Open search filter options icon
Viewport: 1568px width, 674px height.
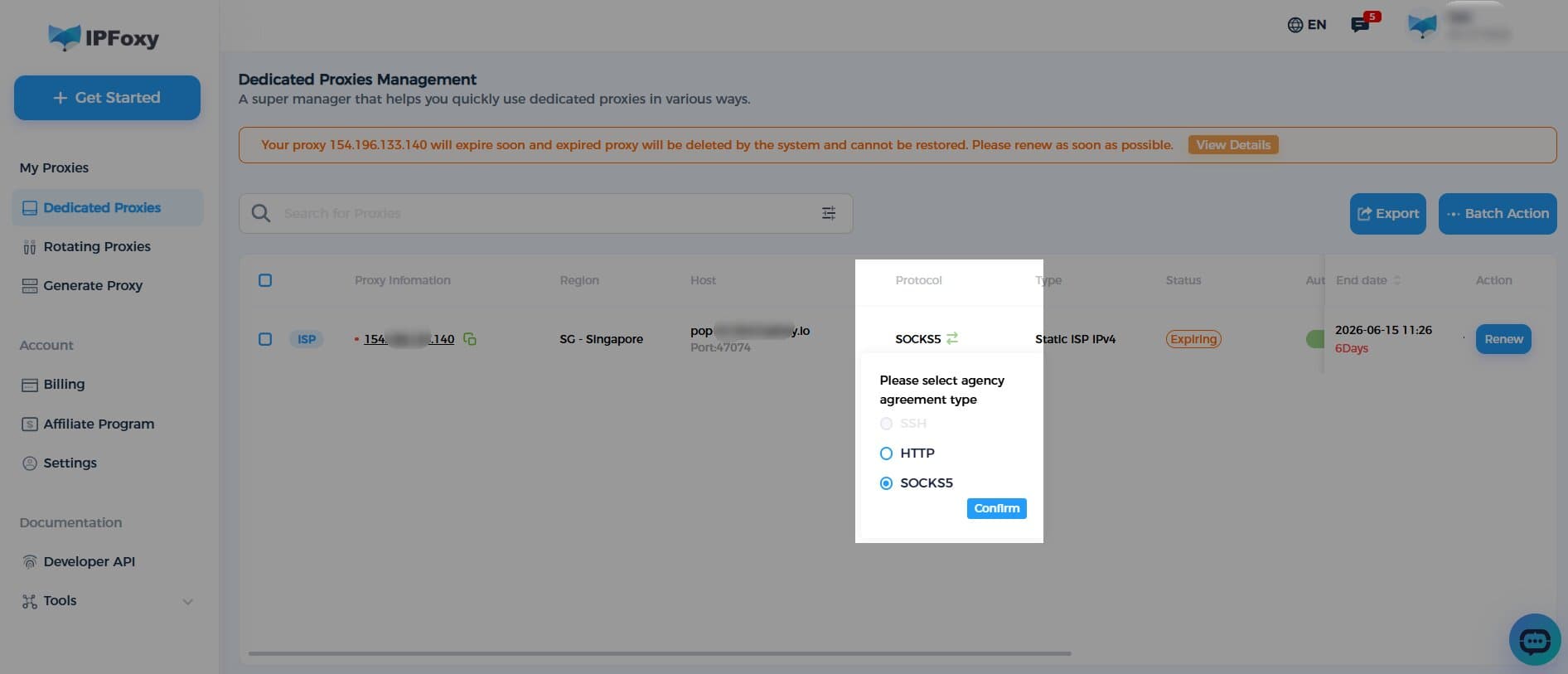[x=828, y=213]
